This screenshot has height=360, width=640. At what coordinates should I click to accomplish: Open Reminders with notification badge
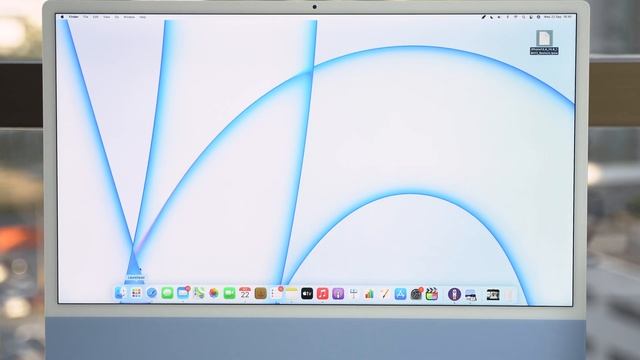[x=276, y=293]
